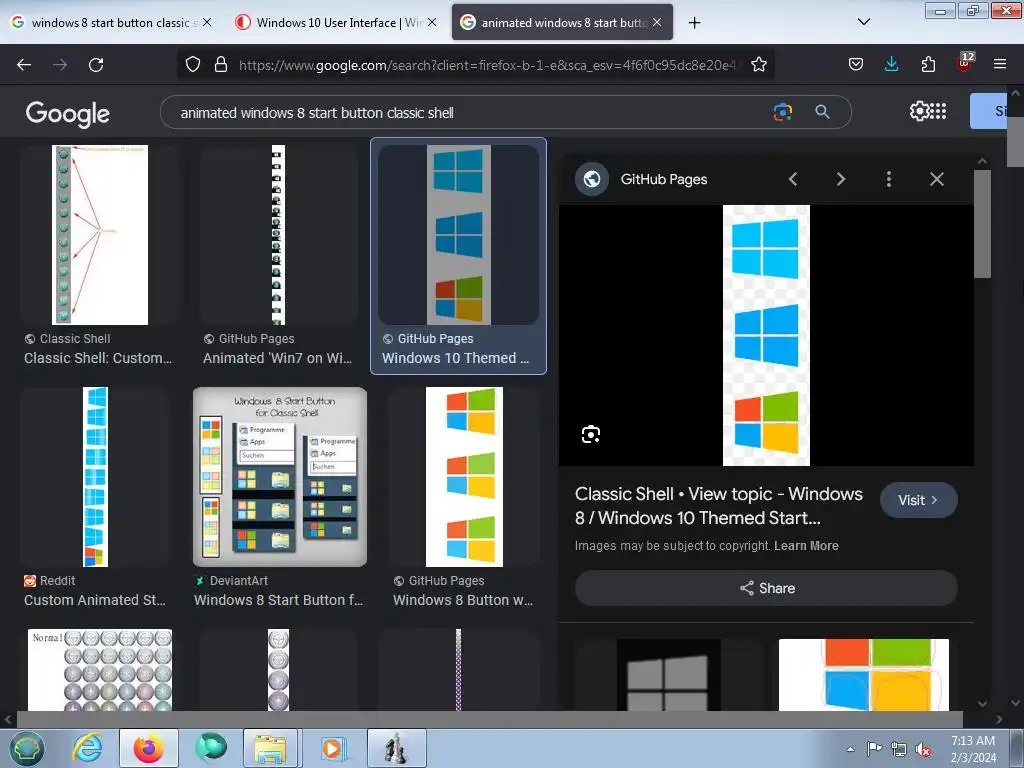Open the Action Center flag tray icon
This screenshot has height=768, width=1024.
click(874, 749)
